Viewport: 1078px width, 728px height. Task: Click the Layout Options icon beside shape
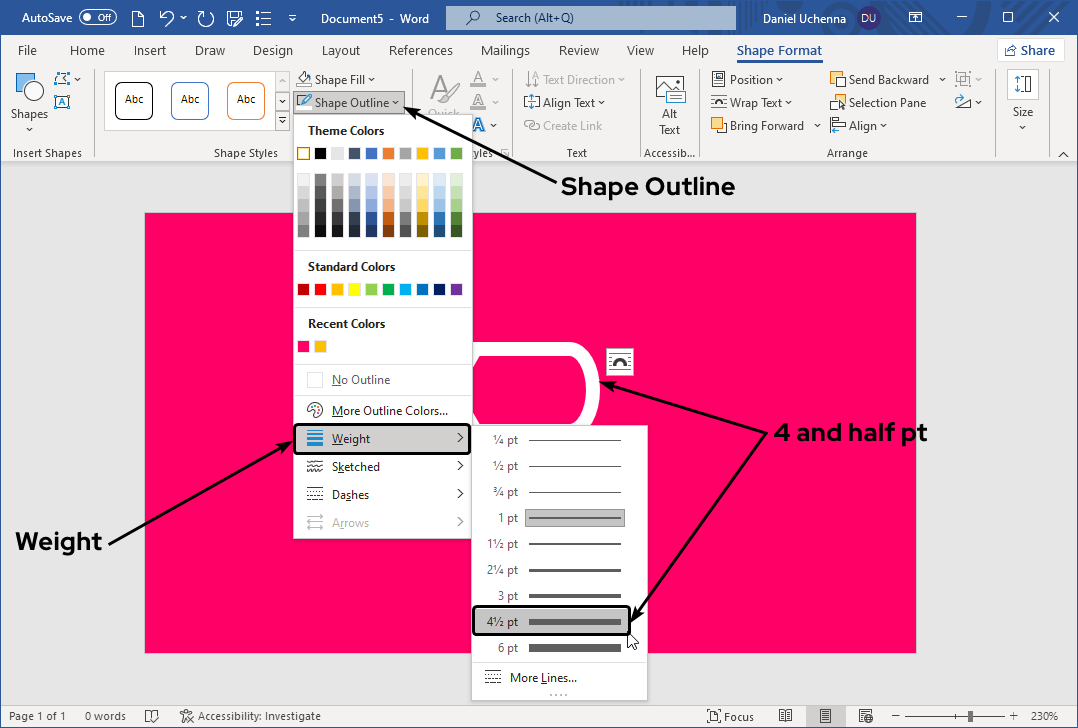[x=620, y=362]
